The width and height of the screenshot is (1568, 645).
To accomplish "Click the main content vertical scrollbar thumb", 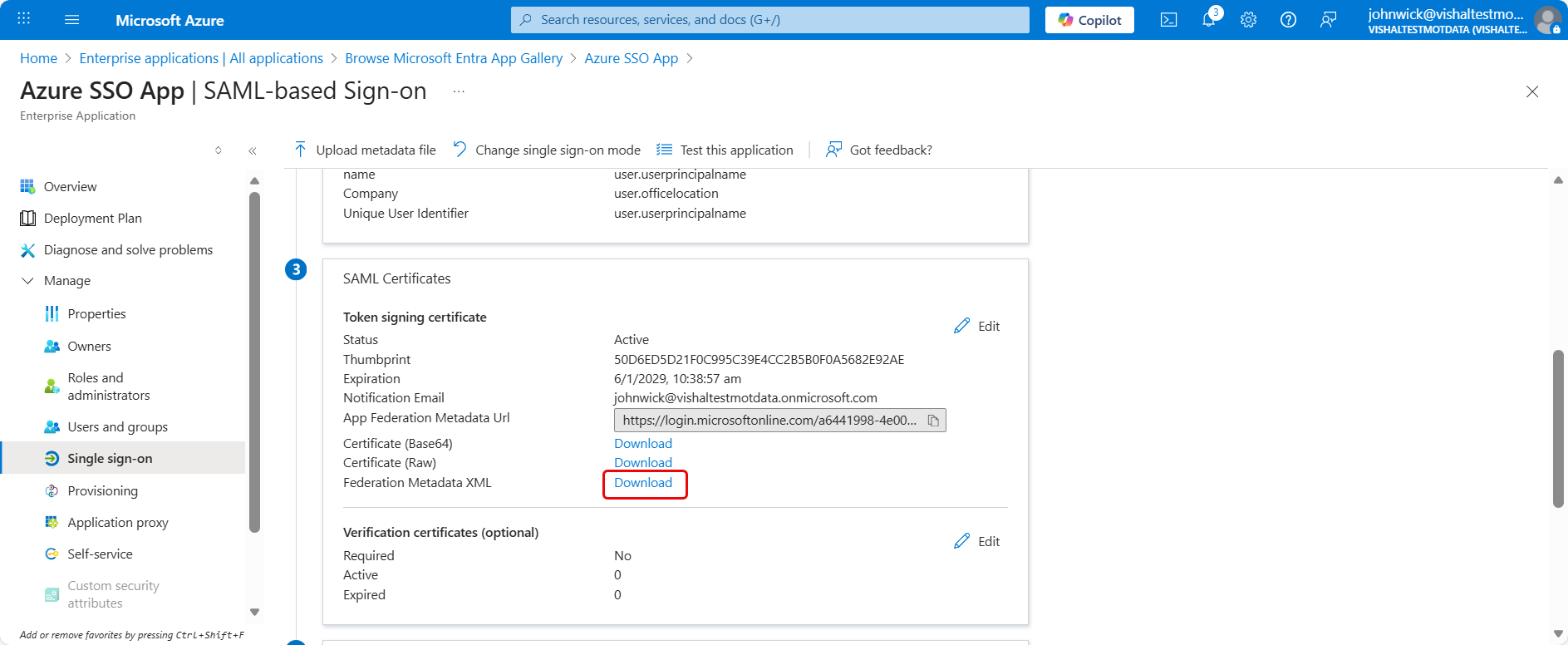I will [1558, 428].
